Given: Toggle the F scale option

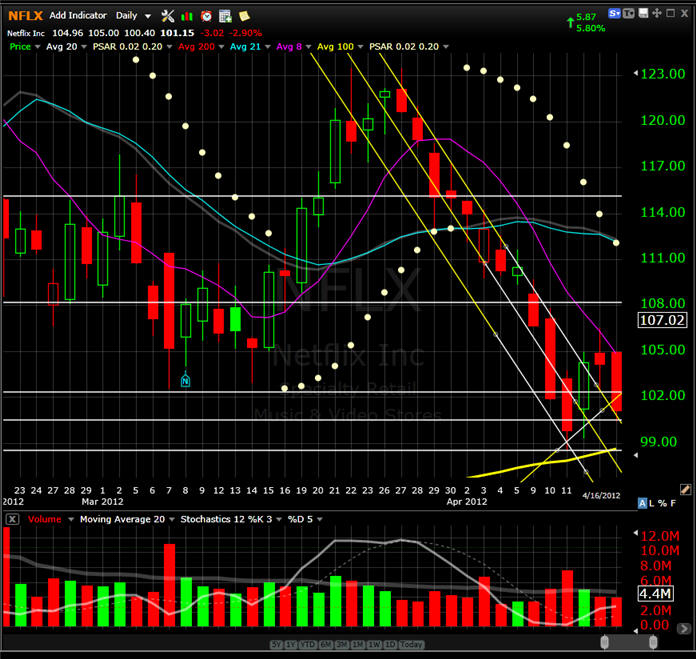Looking at the screenshot, I should 673,503.
